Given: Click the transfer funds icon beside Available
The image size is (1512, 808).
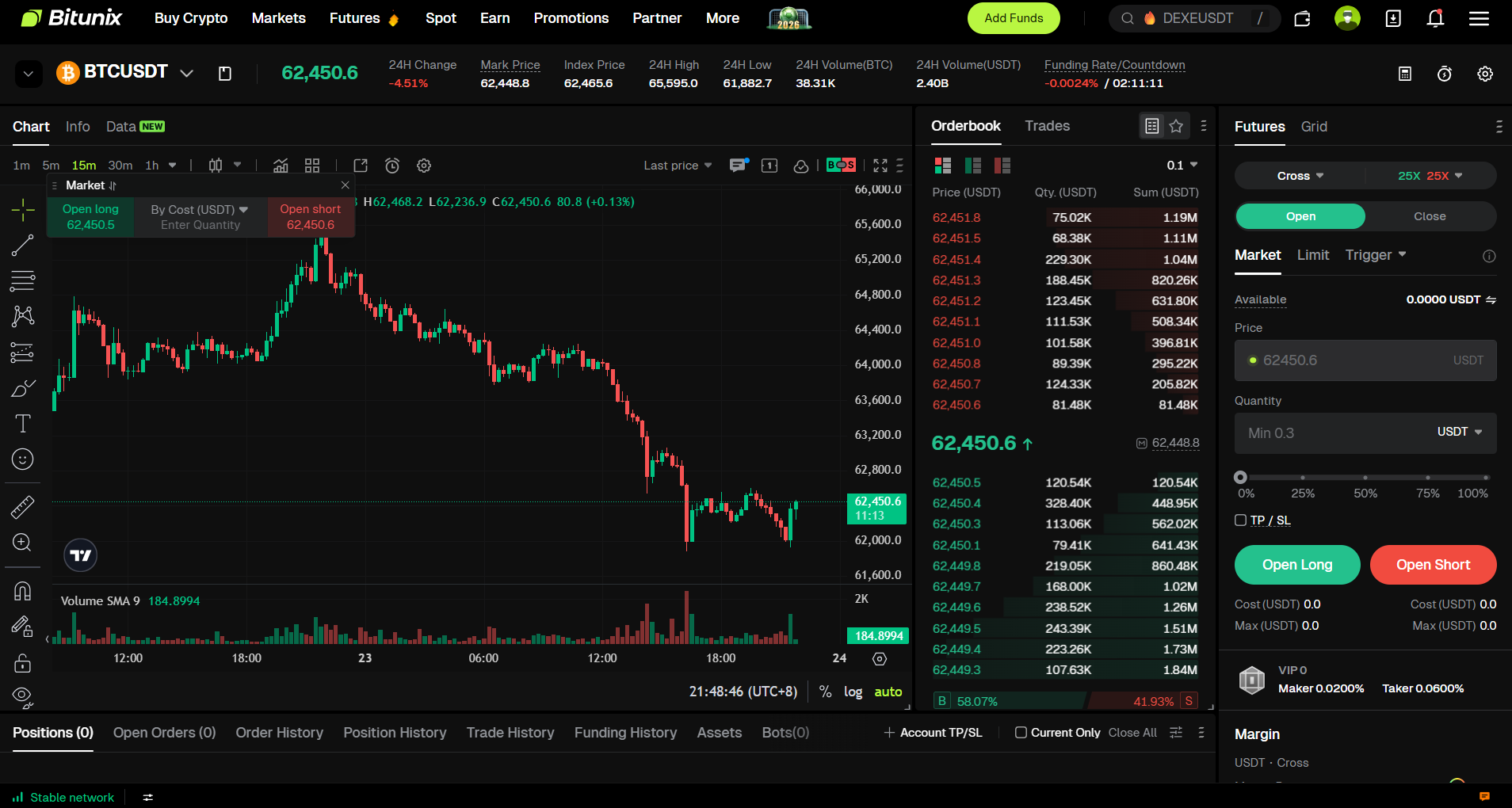Looking at the screenshot, I should (1491, 300).
